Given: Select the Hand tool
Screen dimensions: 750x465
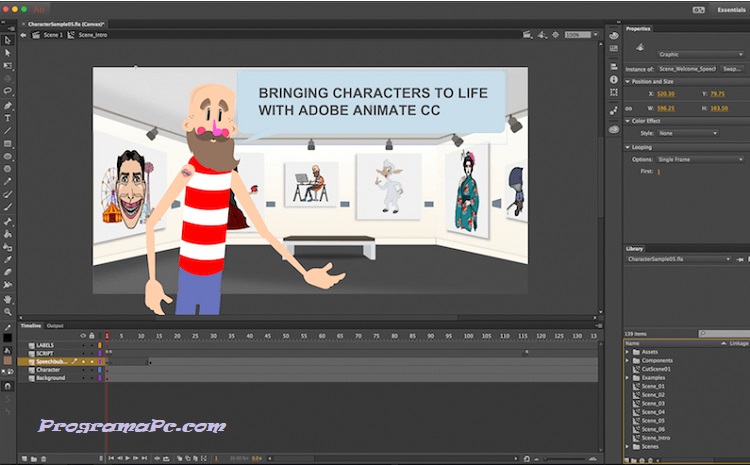Looking at the screenshot, I should (8, 298).
